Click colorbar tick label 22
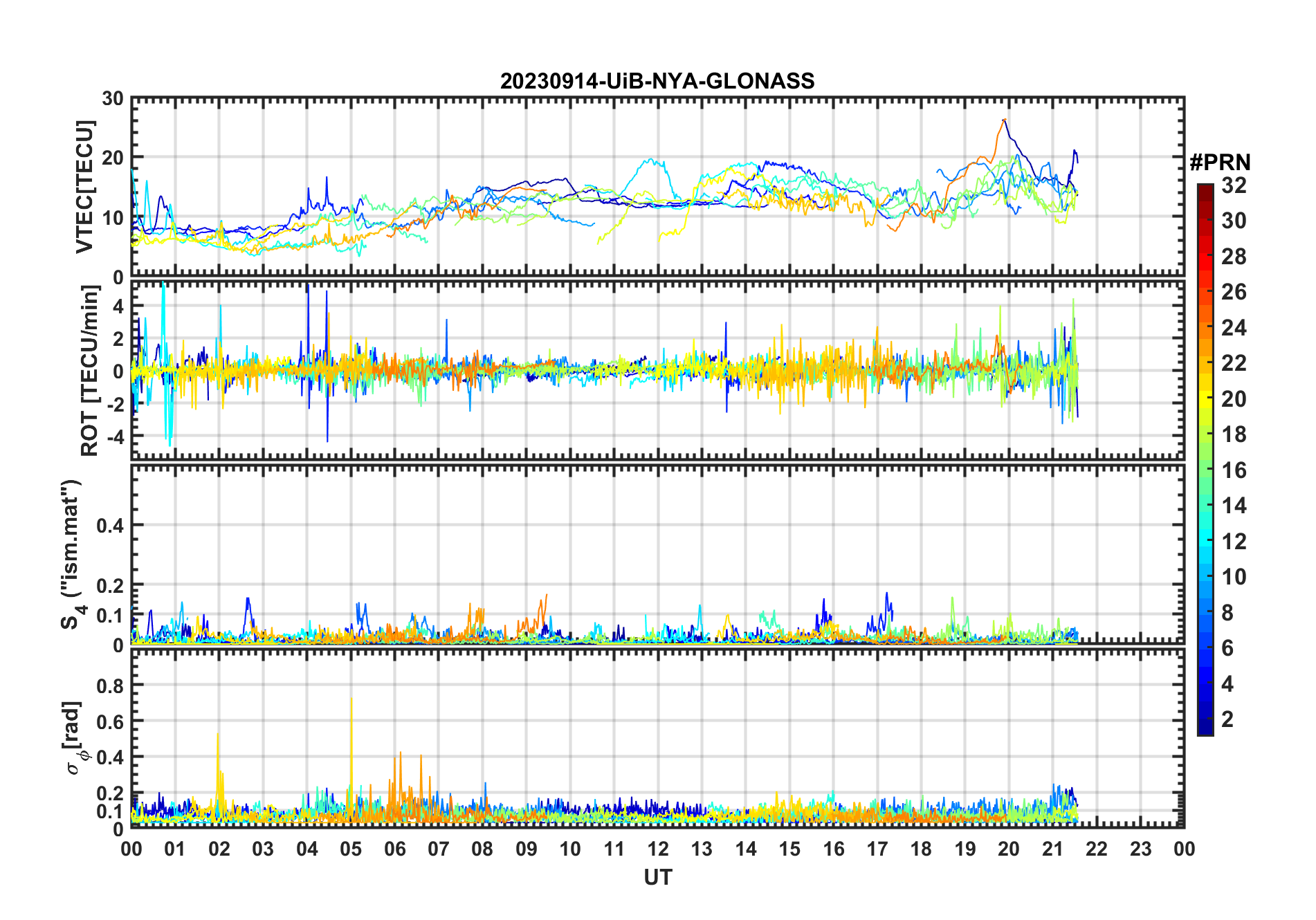 tap(1234, 362)
